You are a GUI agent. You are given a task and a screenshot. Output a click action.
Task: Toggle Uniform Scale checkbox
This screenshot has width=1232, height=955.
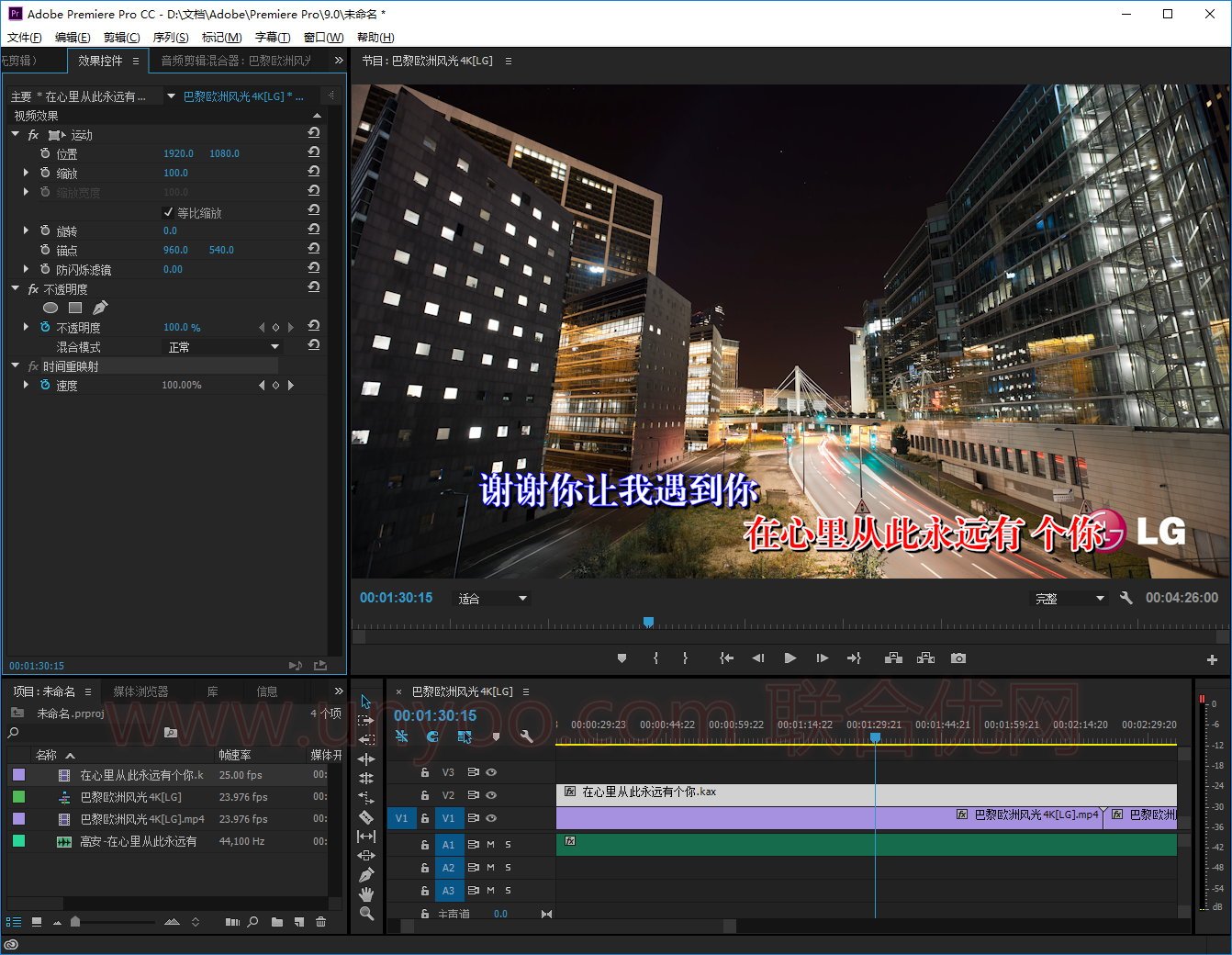coord(168,212)
